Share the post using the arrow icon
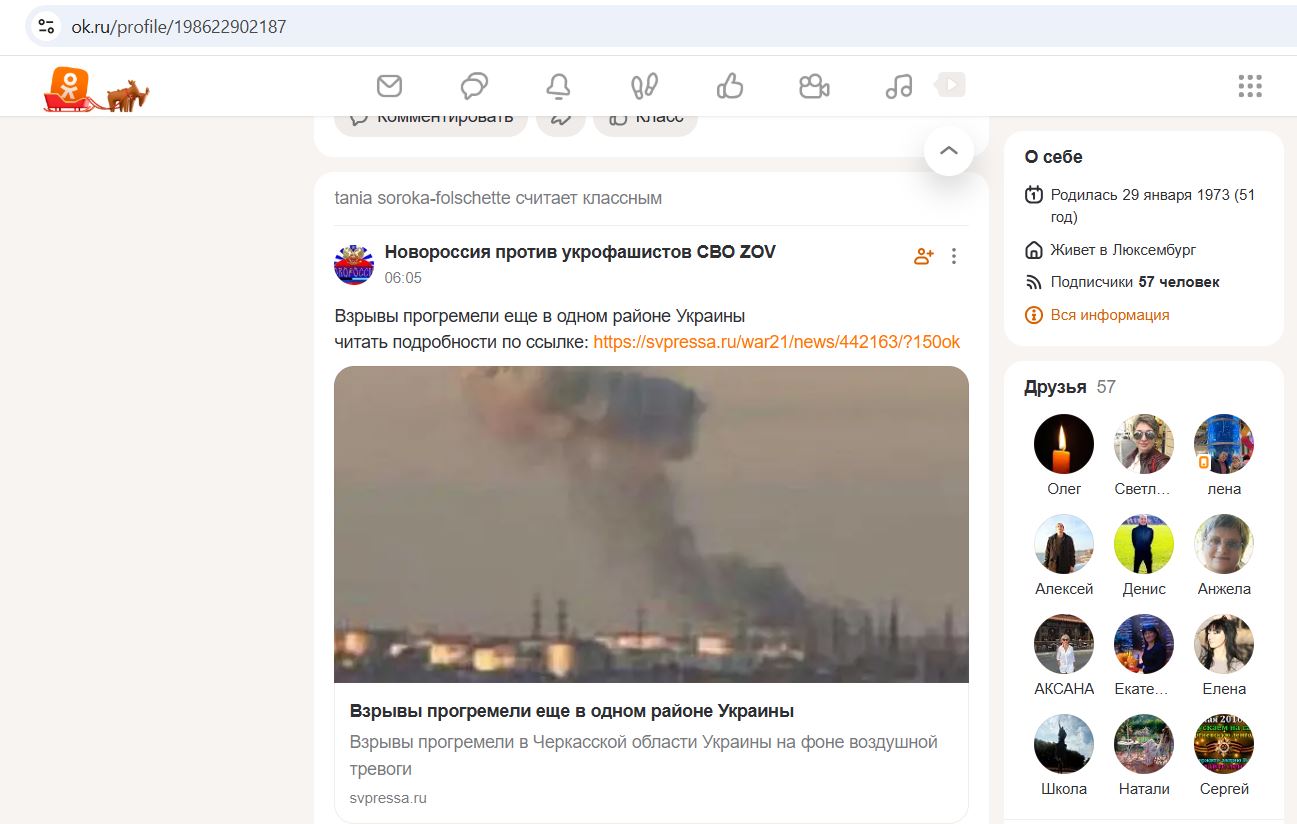Viewport: 1297px width, 824px height. [560, 116]
